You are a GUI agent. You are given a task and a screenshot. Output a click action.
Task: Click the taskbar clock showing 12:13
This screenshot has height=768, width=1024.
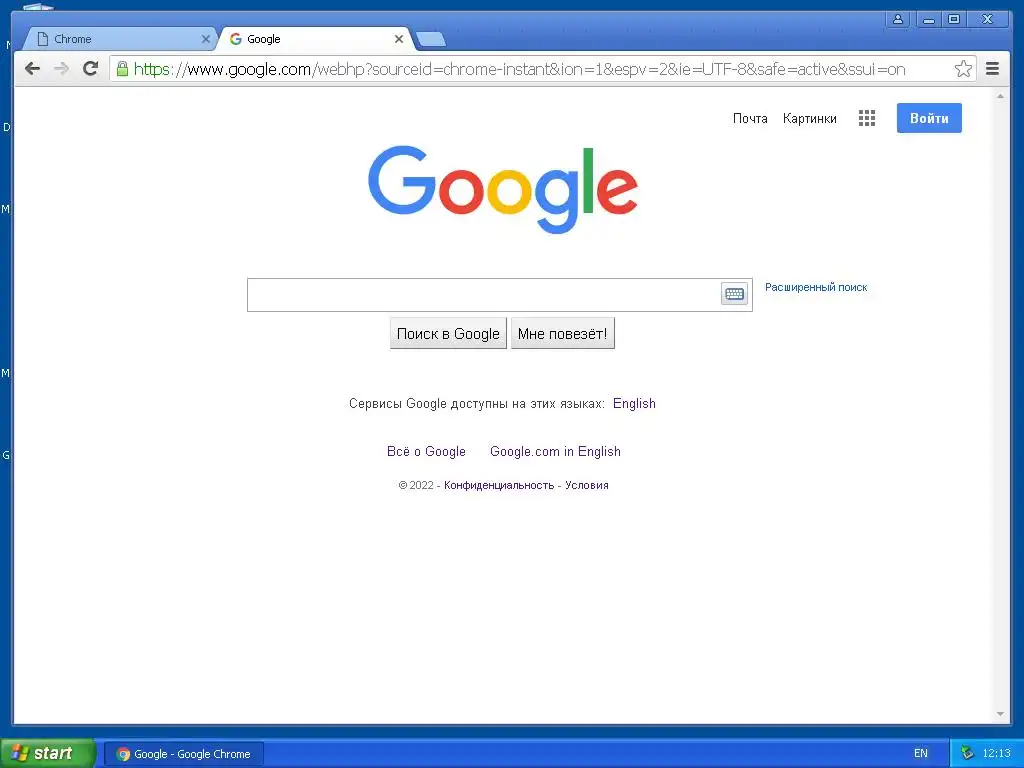pyautogui.click(x=996, y=754)
